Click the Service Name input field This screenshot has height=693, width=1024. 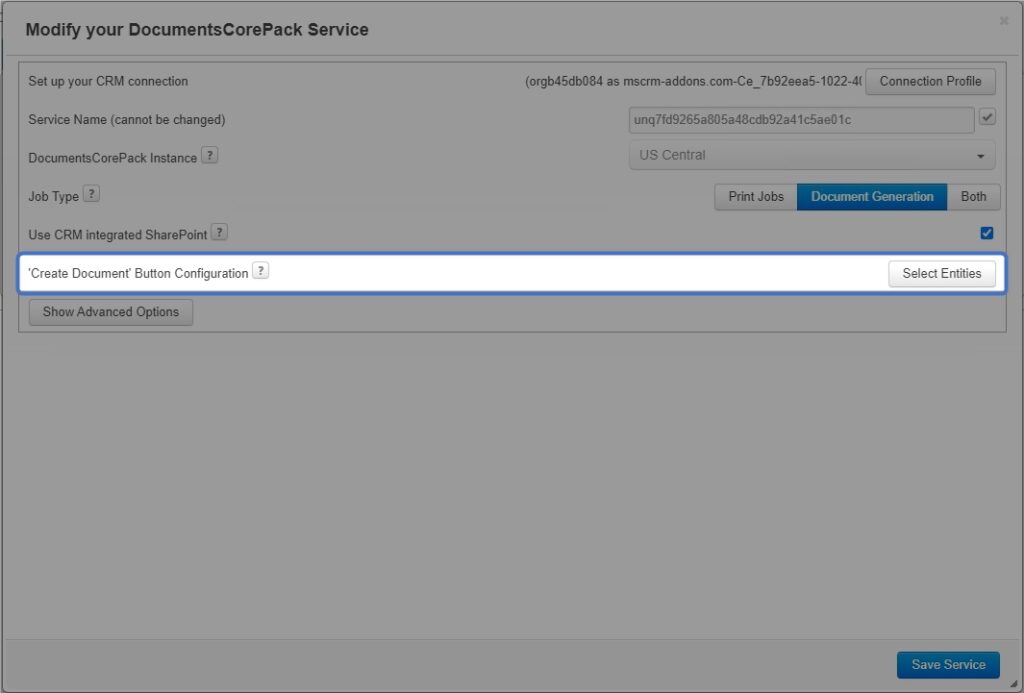801,120
